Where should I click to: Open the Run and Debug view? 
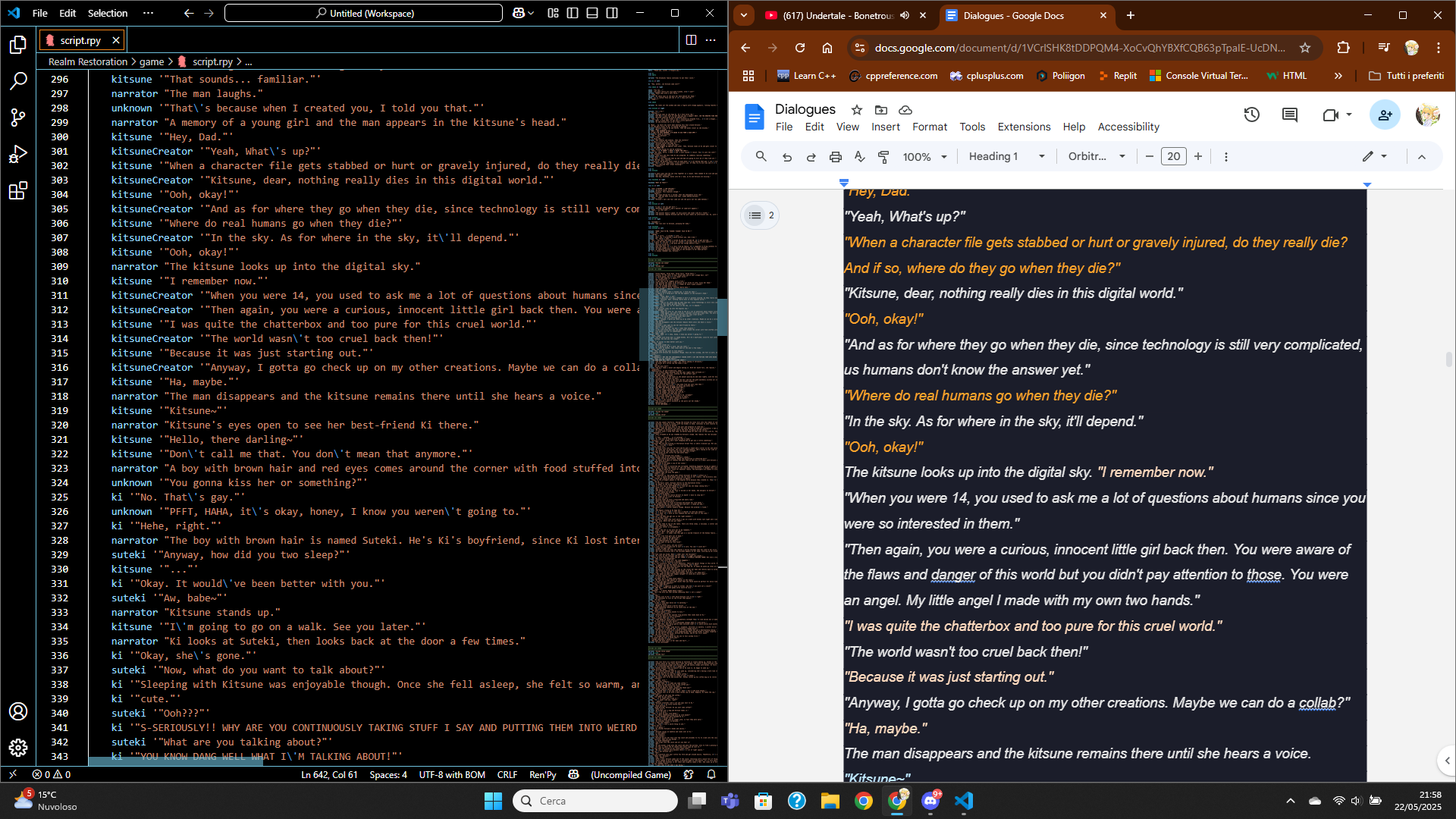coord(18,154)
